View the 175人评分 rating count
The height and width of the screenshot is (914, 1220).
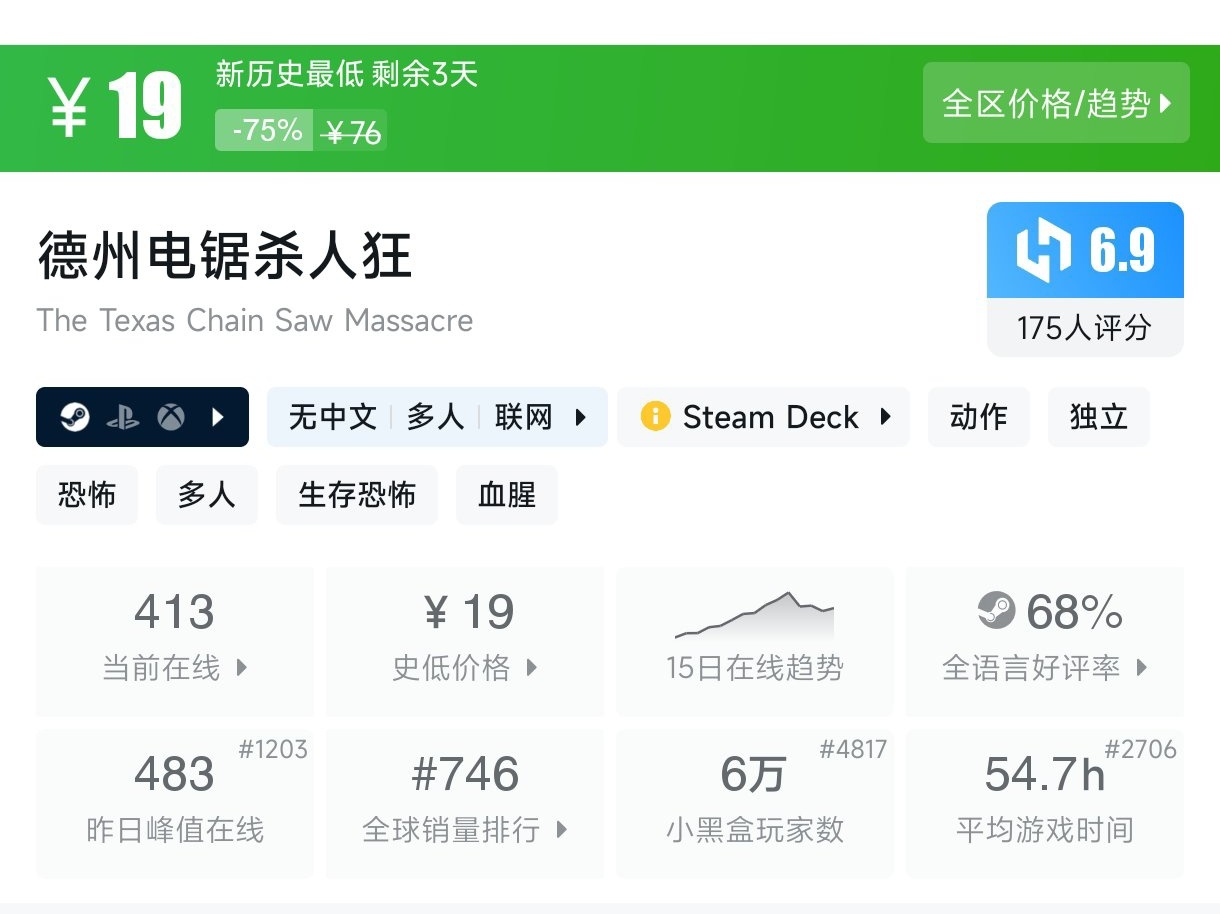point(1085,328)
